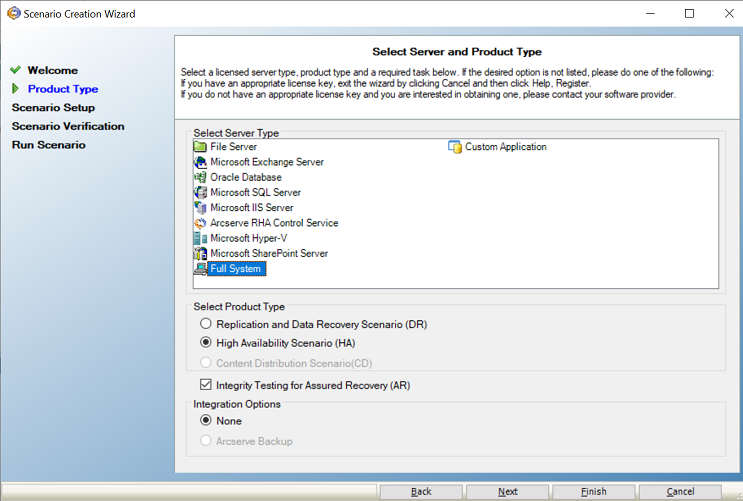Select the highlighted Full System entry
This screenshot has width=743, height=501.
pyautogui.click(x=236, y=269)
